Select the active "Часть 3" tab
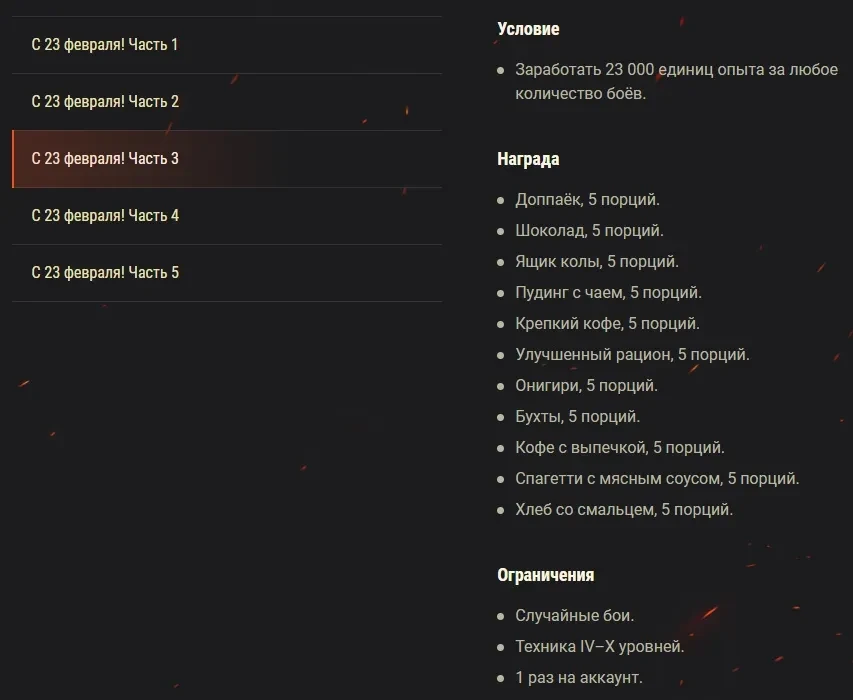The image size is (853, 700). pos(105,159)
